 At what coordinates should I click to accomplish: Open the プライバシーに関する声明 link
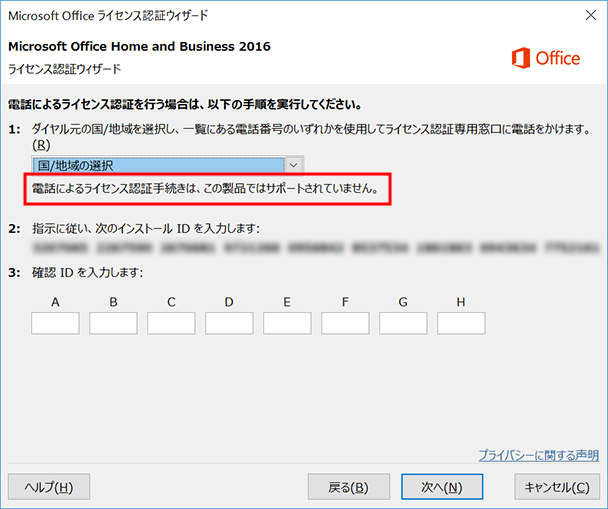point(538,455)
